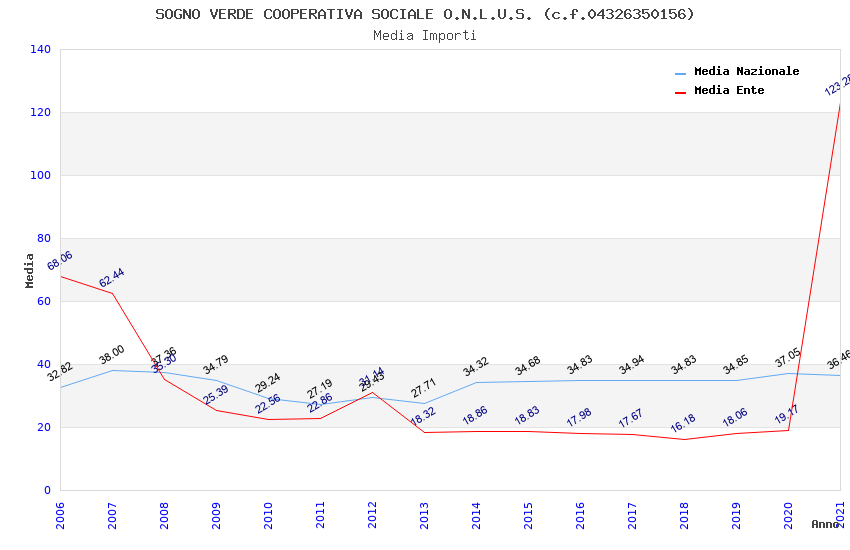Select the 18.83 data label
The width and height of the screenshot is (850, 550).
527,415
